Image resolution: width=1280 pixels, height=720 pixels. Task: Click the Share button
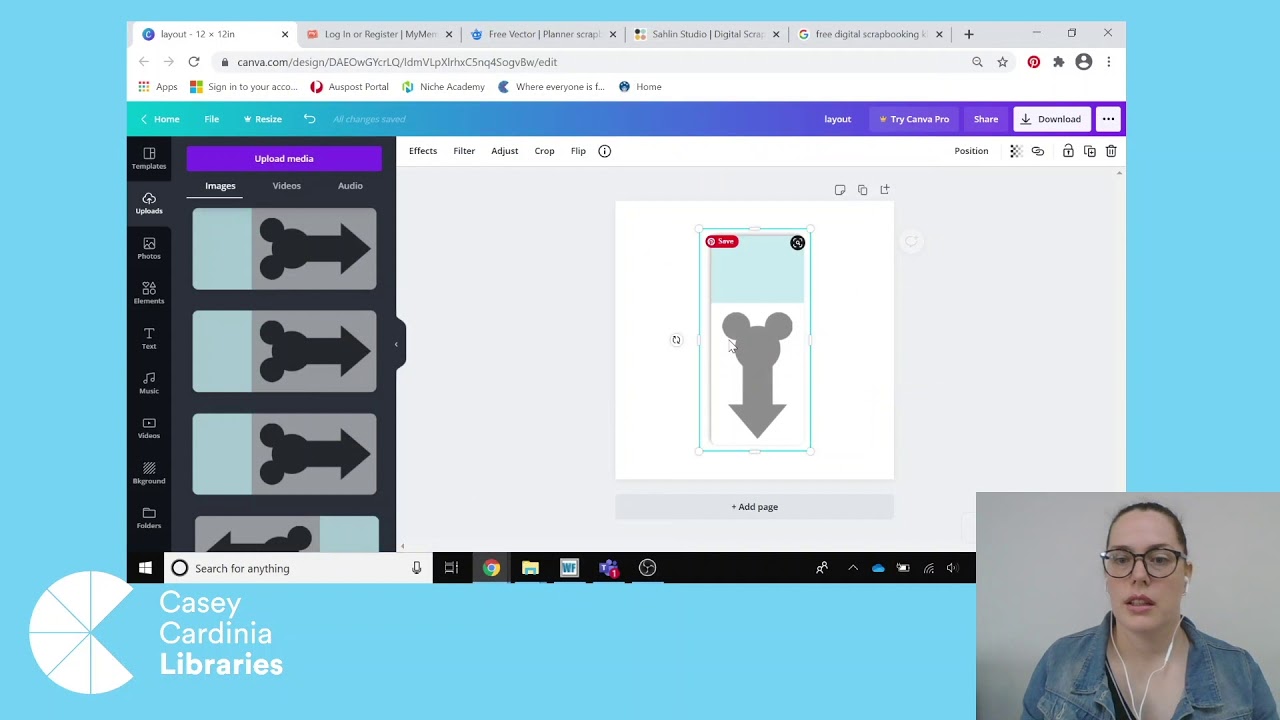[x=986, y=119]
